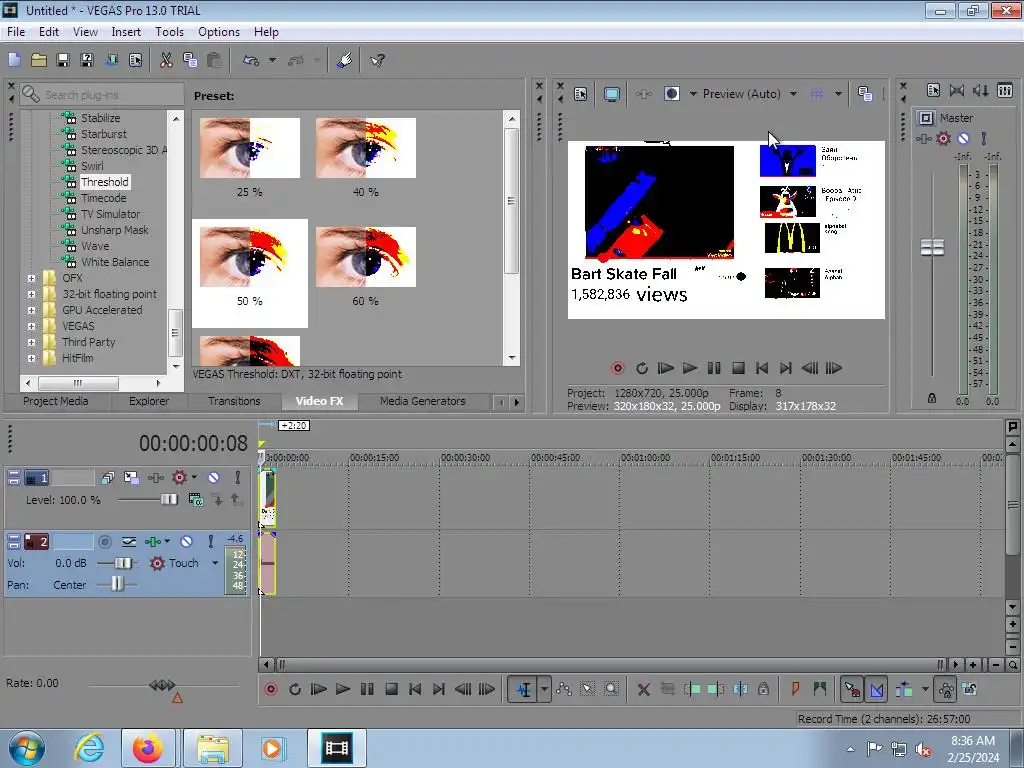The image size is (1024, 768).
Task: Open Project Video Properties in preview toolbar
Action: (581, 94)
